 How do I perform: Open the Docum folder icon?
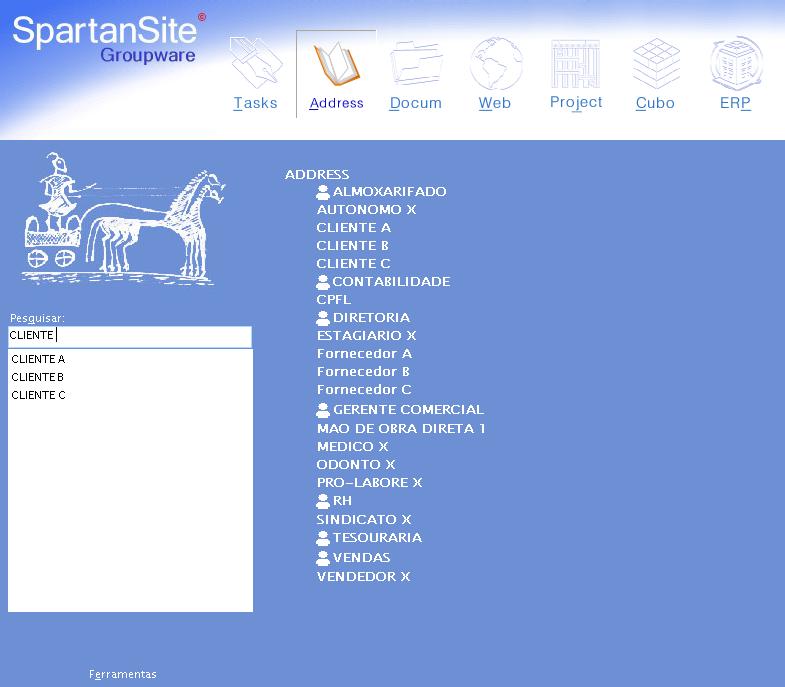point(416,65)
